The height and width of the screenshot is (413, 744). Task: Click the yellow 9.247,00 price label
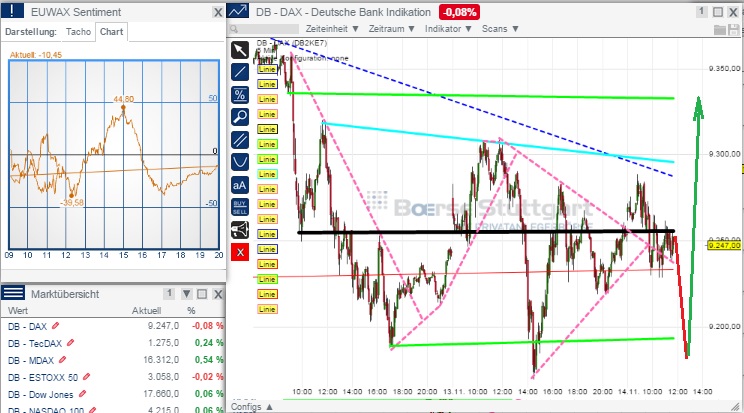(x=724, y=245)
